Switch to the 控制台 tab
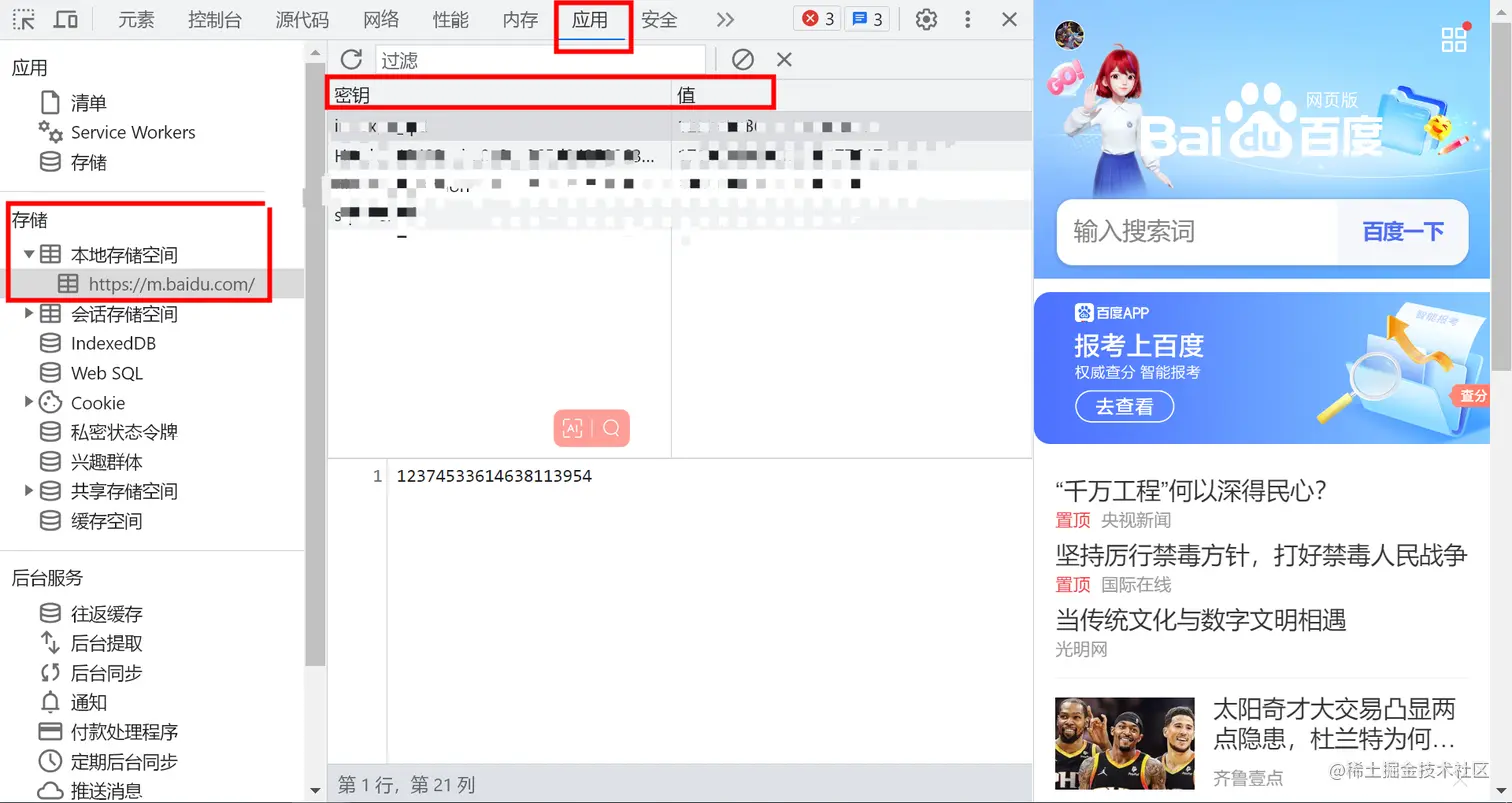1512x803 pixels. 215,19
